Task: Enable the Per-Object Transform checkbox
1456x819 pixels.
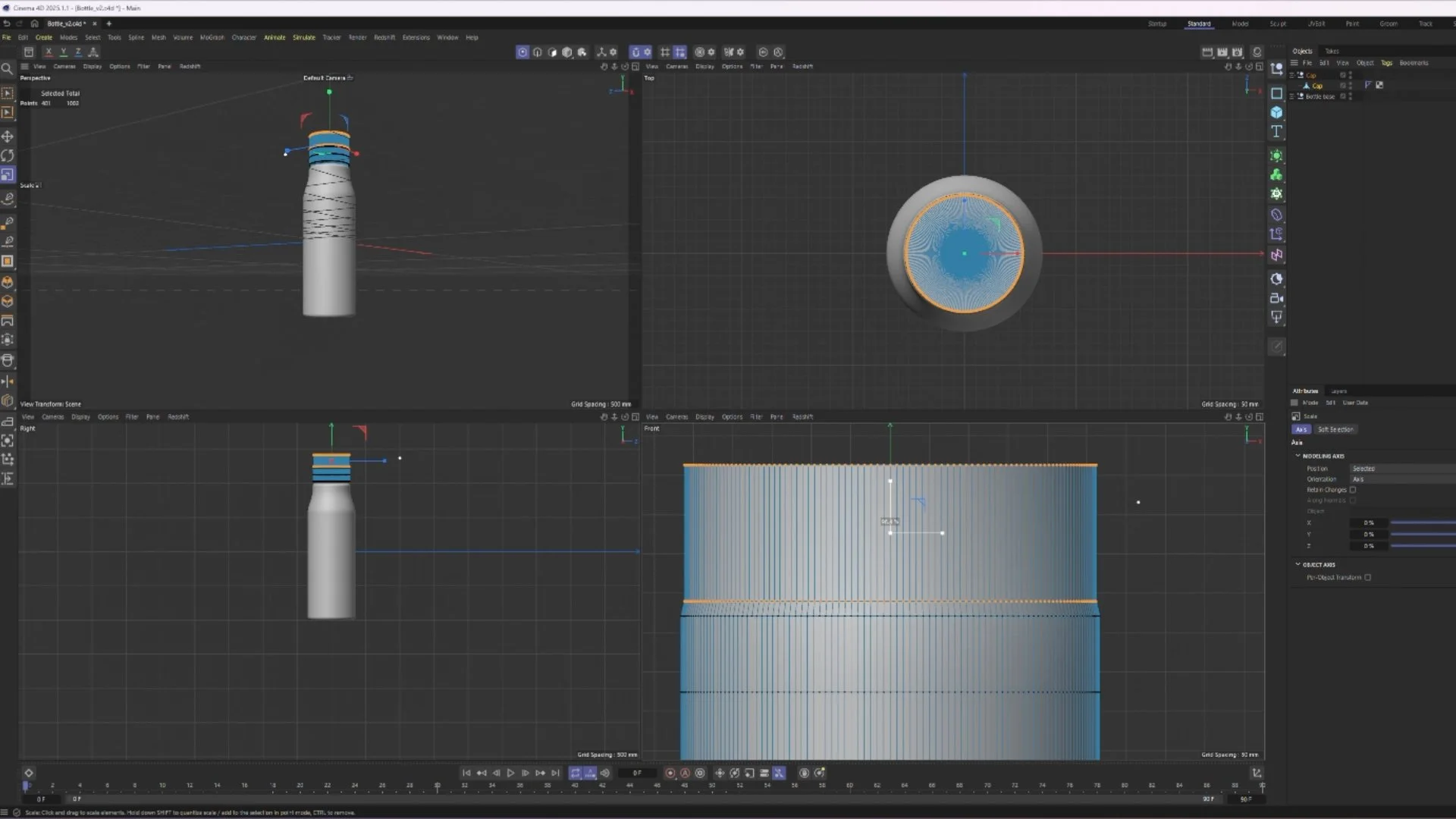Action: coord(1367,578)
